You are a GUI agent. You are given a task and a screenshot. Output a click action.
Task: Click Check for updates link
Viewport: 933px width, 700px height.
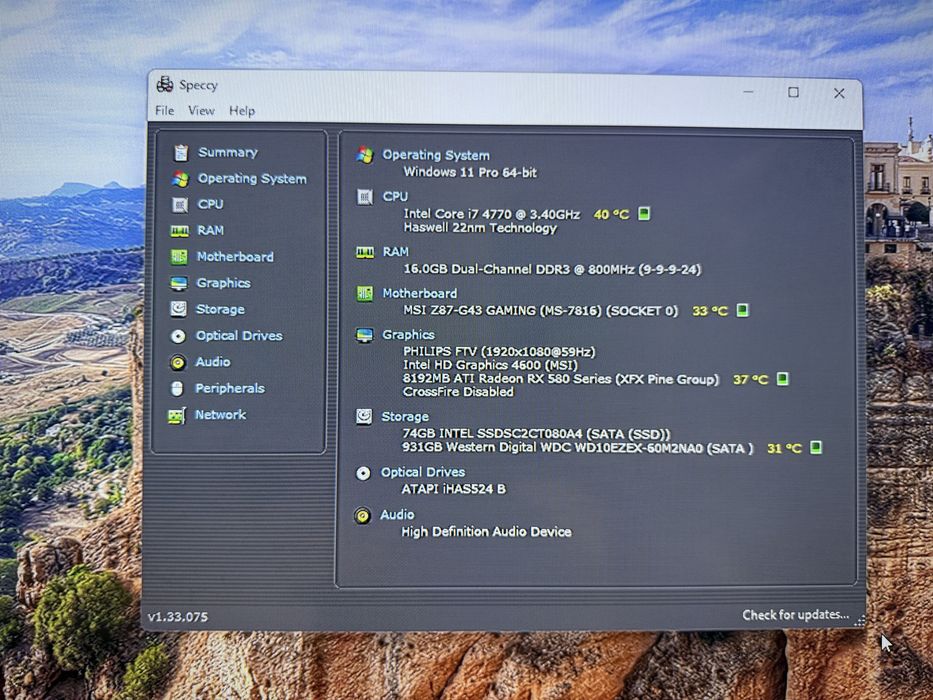[x=796, y=614]
